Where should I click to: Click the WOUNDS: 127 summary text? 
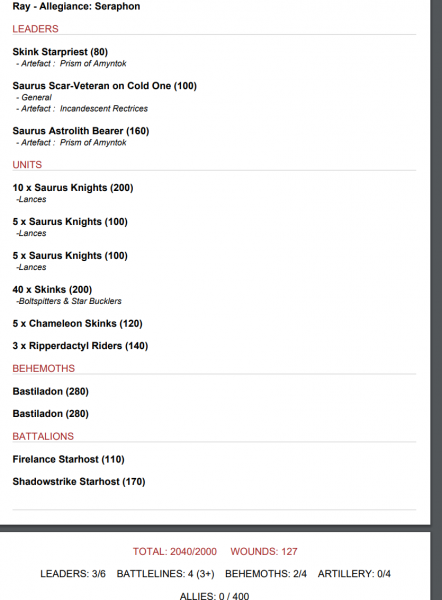(x=264, y=551)
